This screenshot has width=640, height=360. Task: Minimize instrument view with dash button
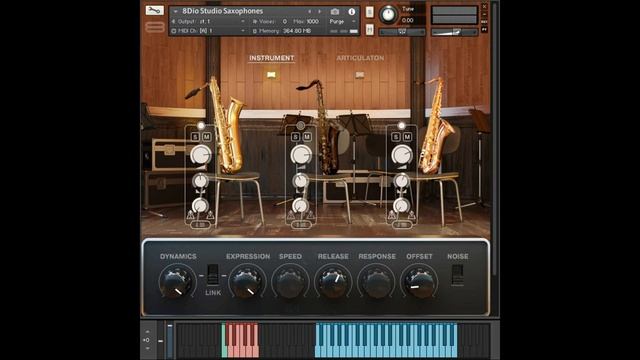[484, 14]
